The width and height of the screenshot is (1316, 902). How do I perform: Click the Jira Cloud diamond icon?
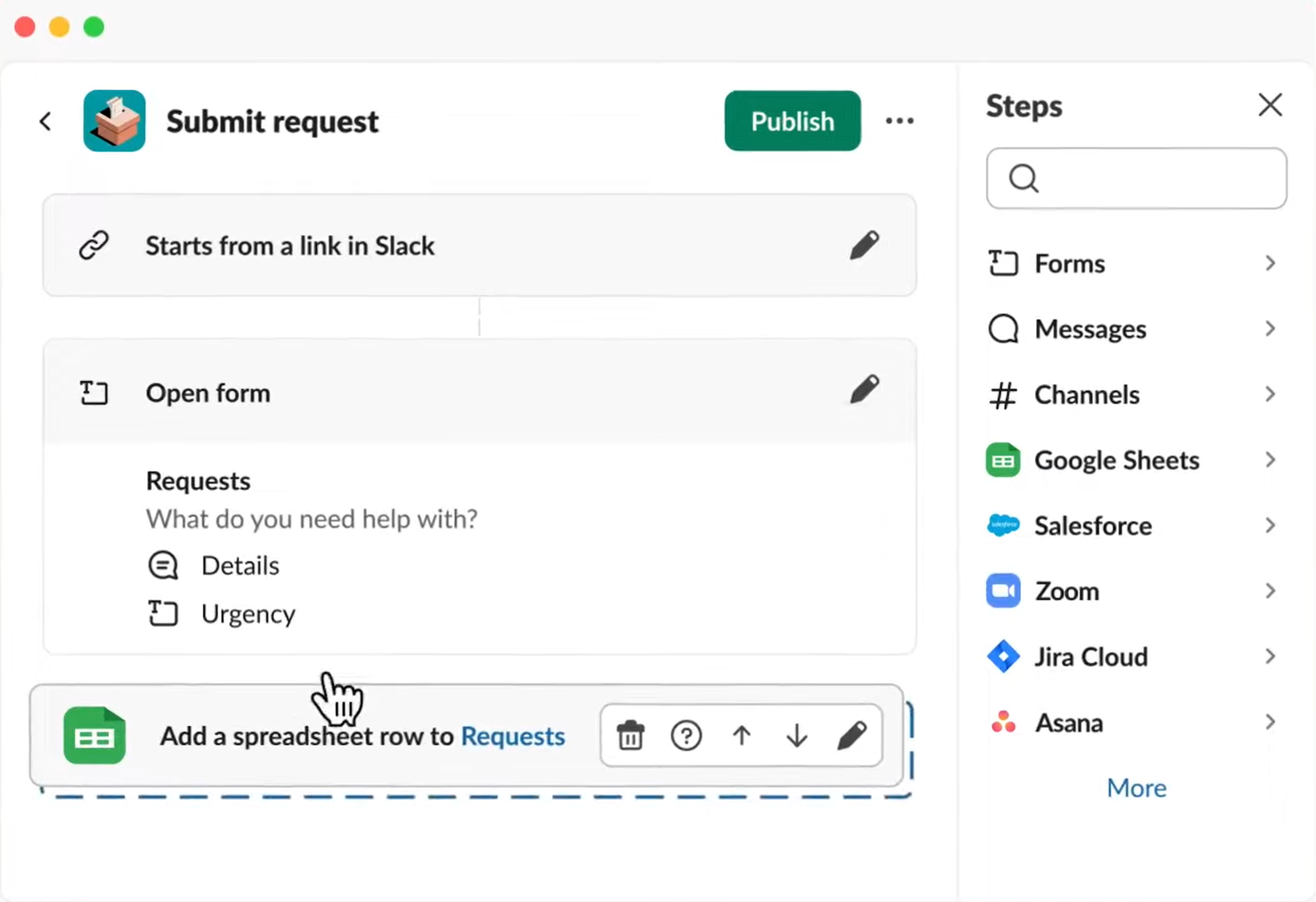point(1003,657)
